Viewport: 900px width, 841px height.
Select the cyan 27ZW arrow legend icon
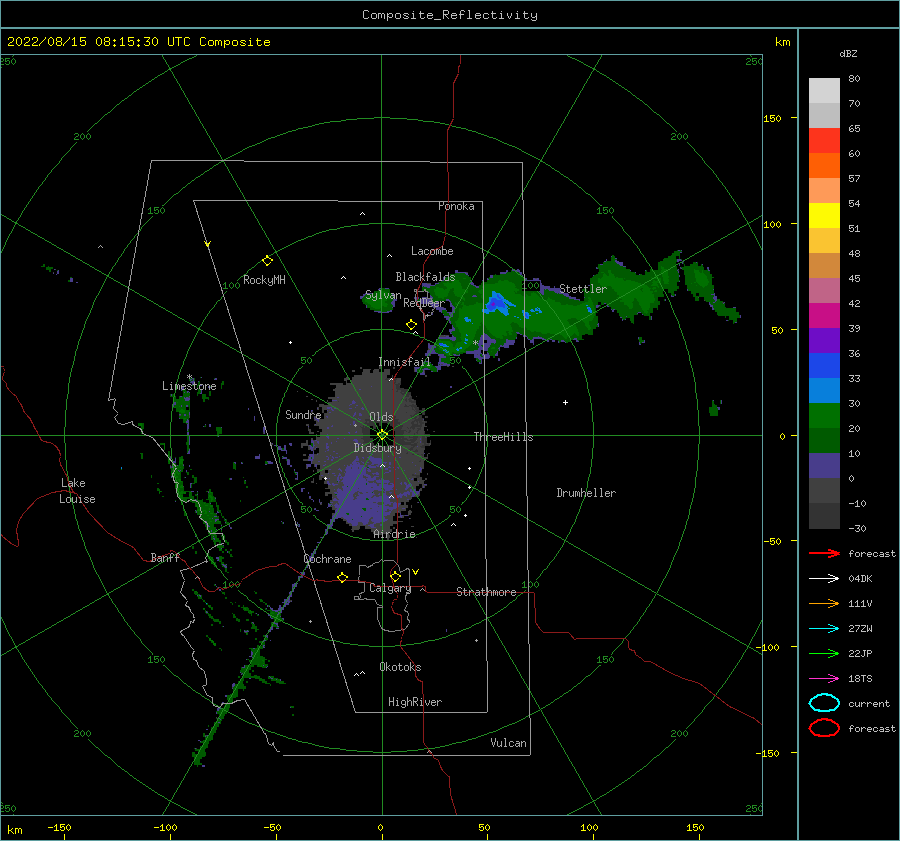click(x=824, y=629)
